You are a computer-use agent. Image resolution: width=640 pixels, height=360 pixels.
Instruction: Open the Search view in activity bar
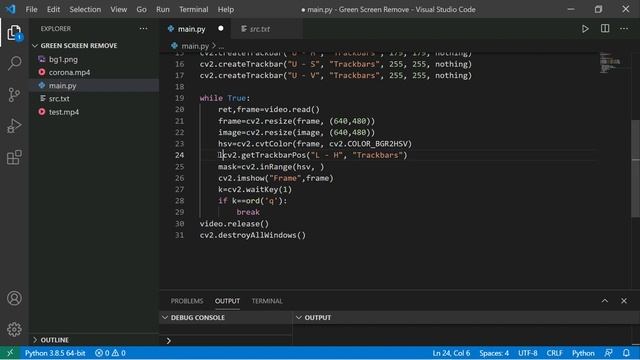[14, 63]
